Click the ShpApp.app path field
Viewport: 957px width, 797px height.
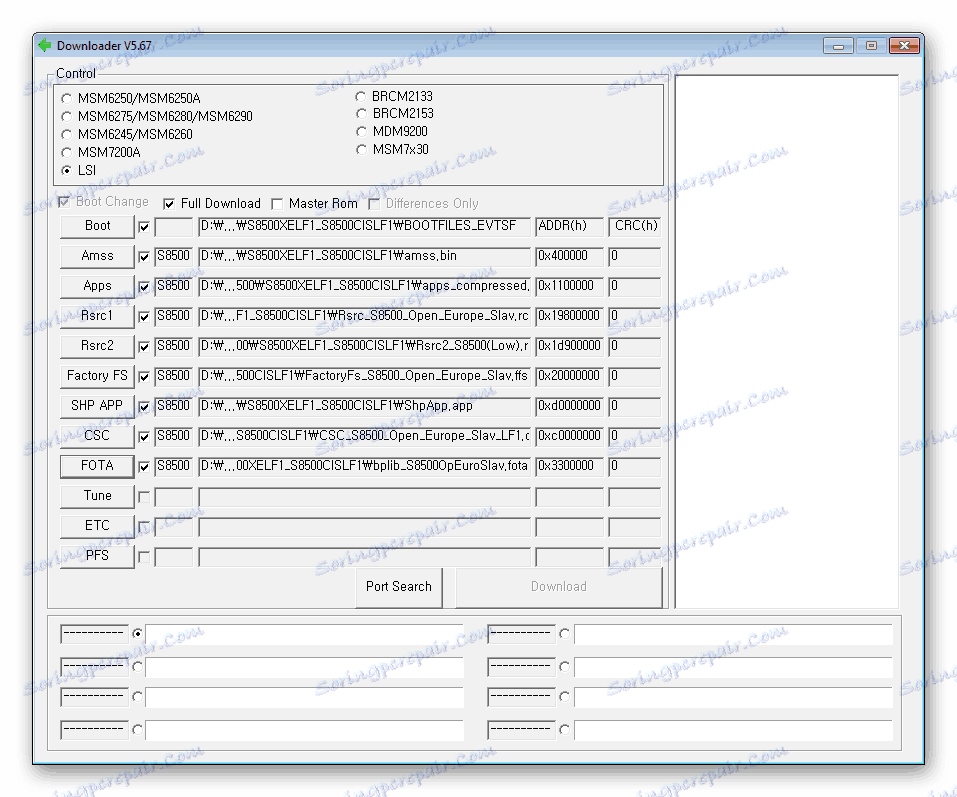(x=364, y=406)
